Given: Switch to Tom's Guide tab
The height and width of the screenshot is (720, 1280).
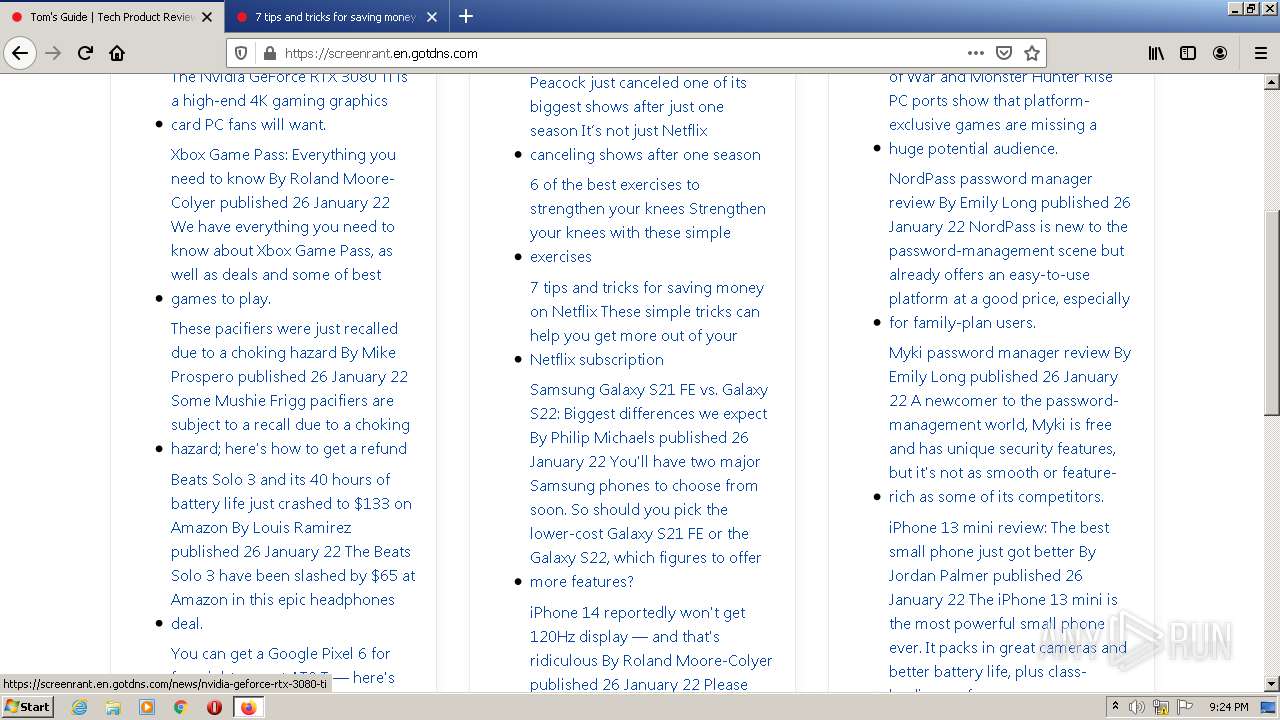Looking at the screenshot, I should [x=112, y=17].
